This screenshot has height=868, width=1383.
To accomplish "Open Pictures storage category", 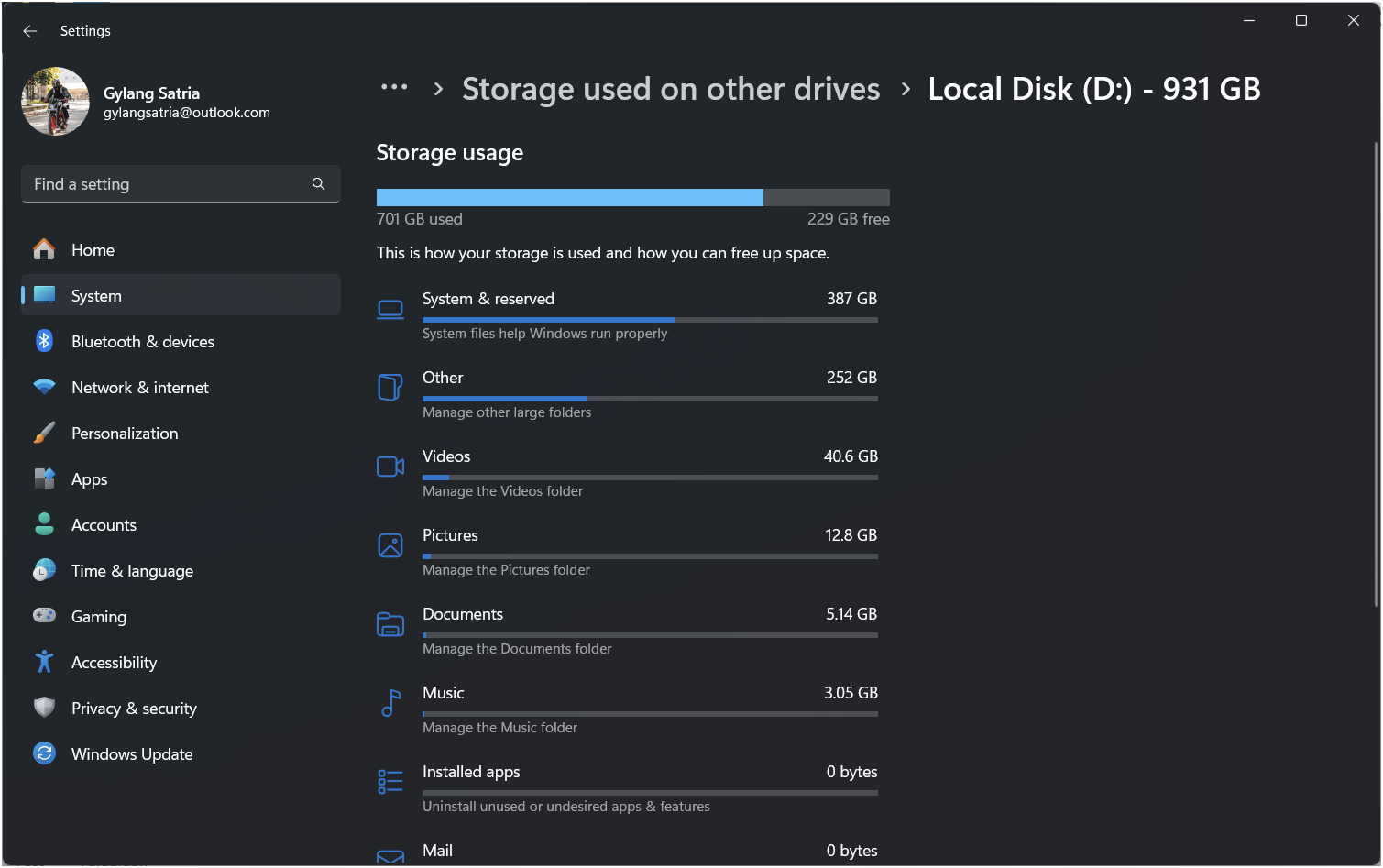I will pyautogui.click(x=628, y=552).
